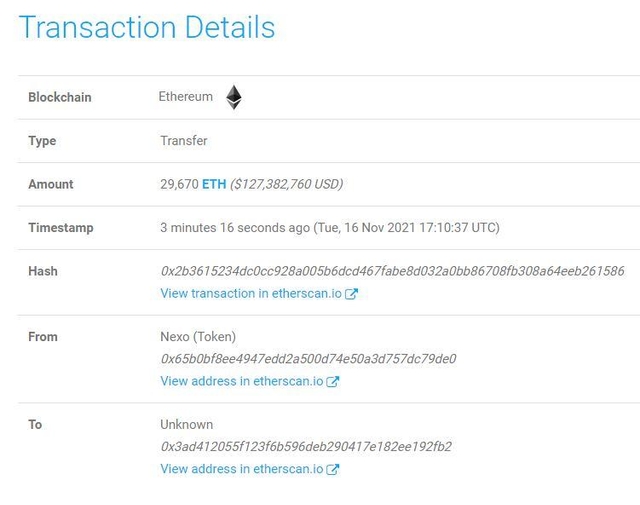The width and height of the screenshot is (640, 505).
Task: Click external-link icon in the To row
Action: click(x=333, y=469)
